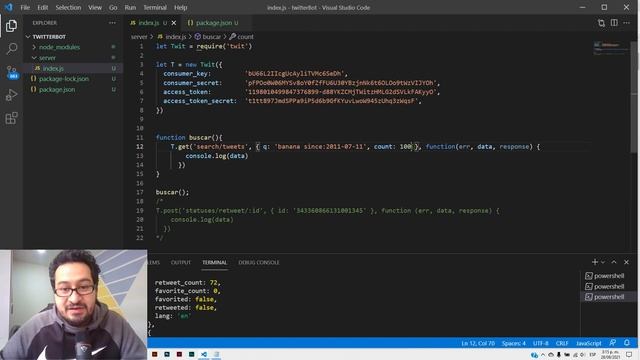Place cursor on line 17 buscar() call
The height and width of the screenshot is (360, 640).
click(x=172, y=192)
